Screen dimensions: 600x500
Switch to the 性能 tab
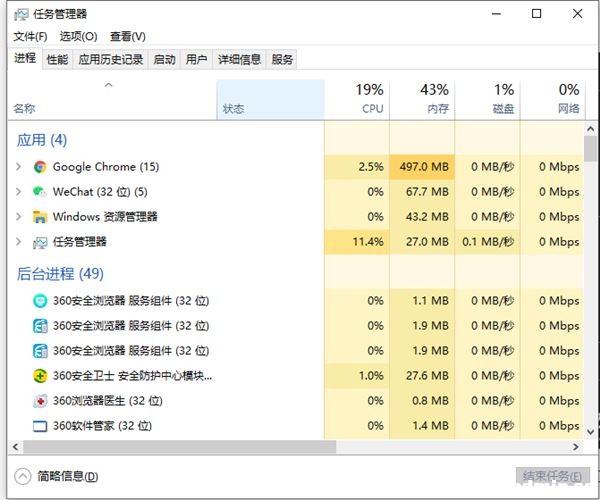coord(57,59)
